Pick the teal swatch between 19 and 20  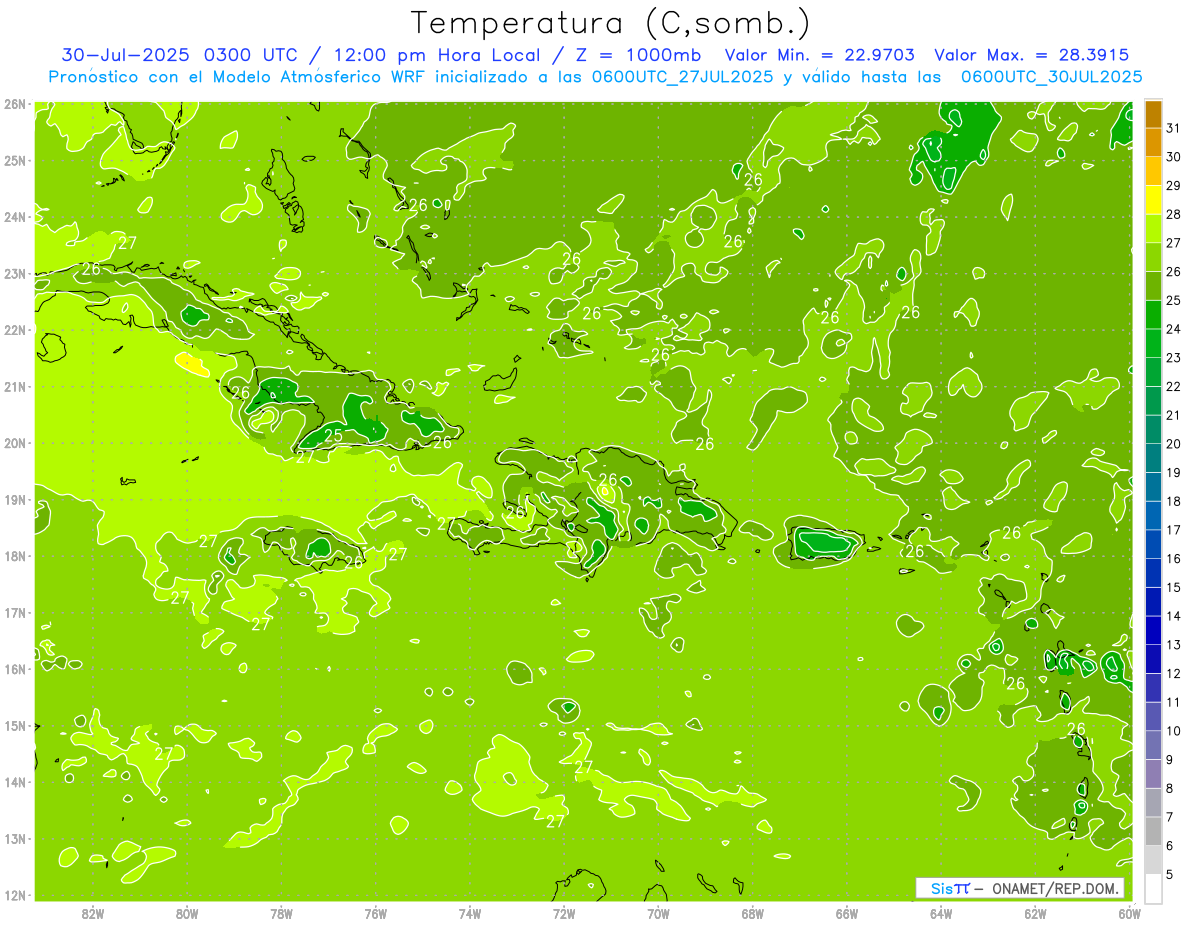pyautogui.click(x=1153, y=458)
